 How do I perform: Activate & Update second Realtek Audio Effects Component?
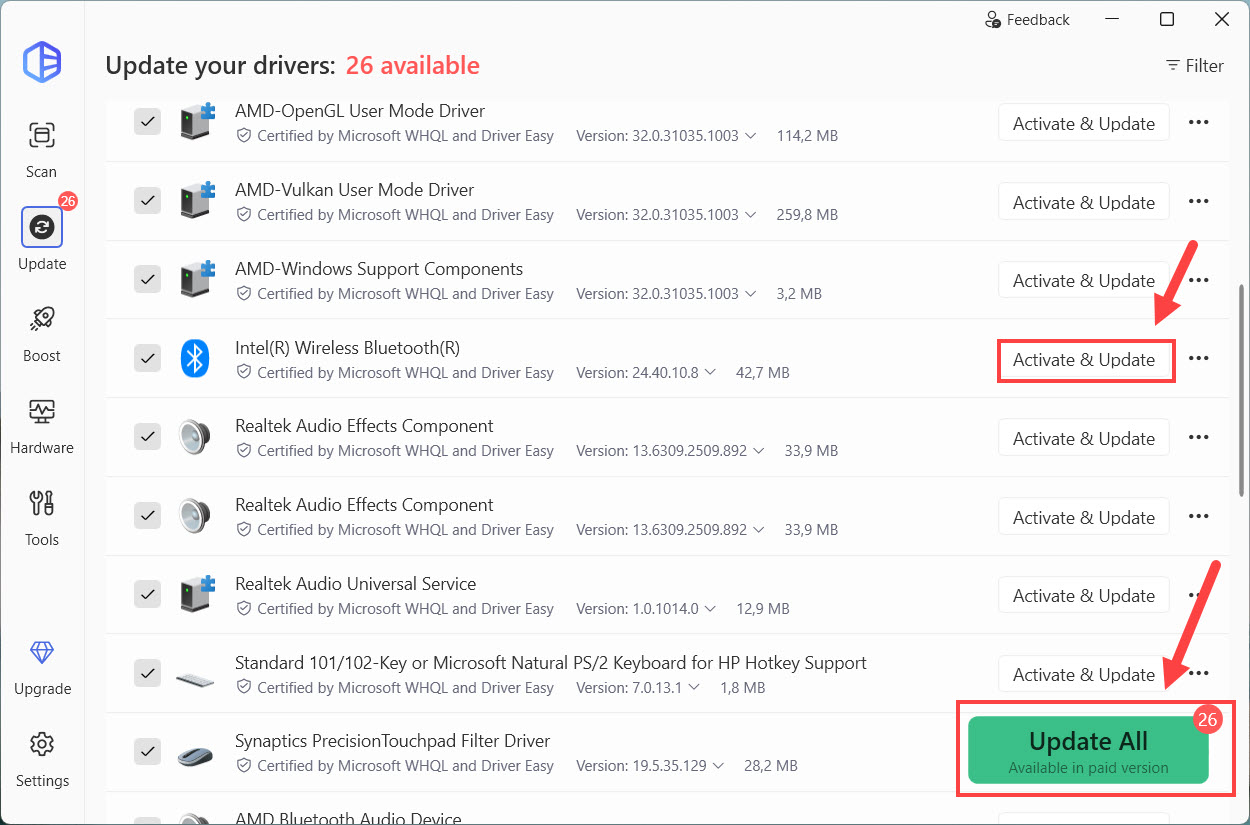[x=1084, y=517]
